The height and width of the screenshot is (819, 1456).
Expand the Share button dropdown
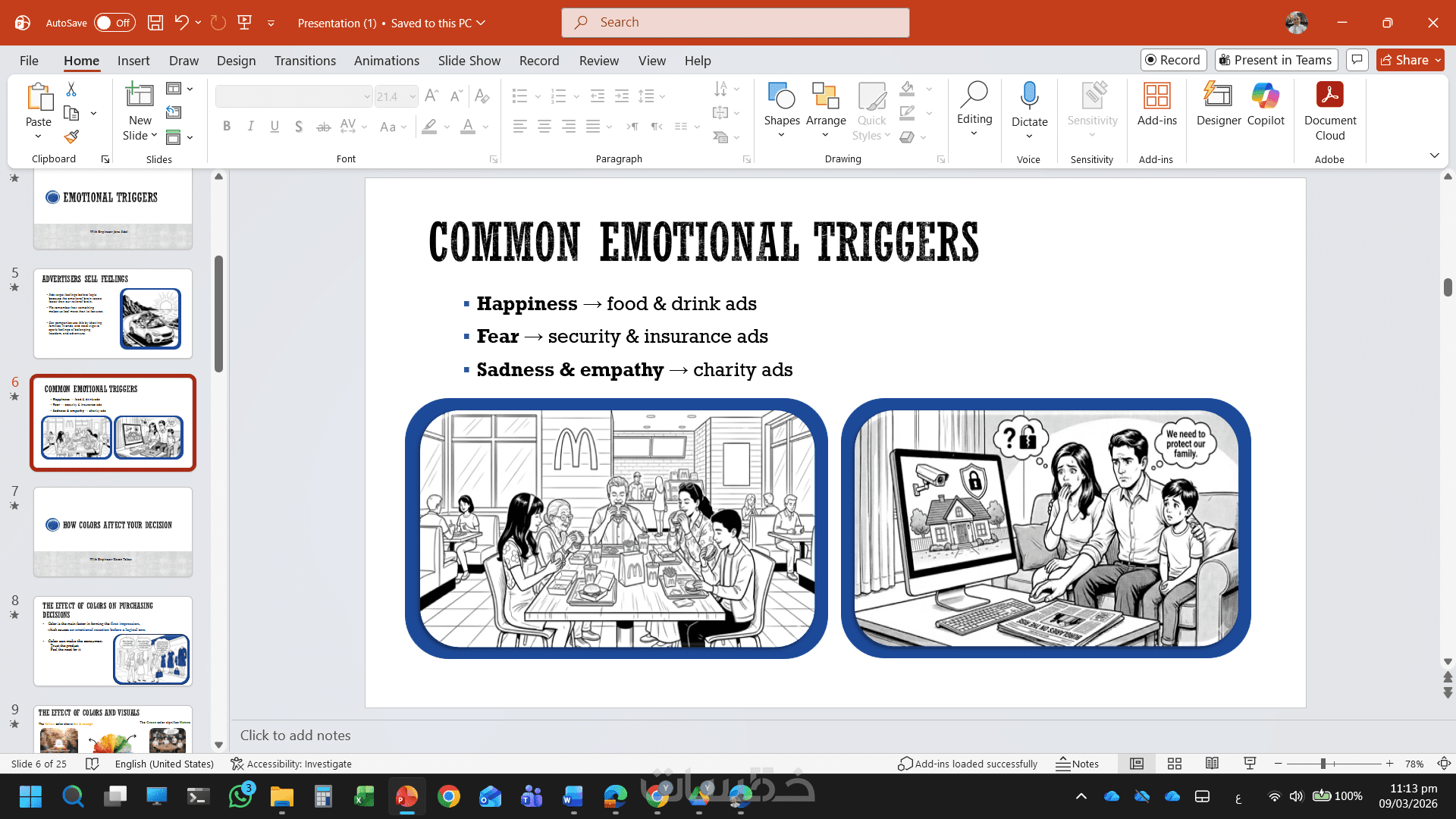tap(1438, 60)
